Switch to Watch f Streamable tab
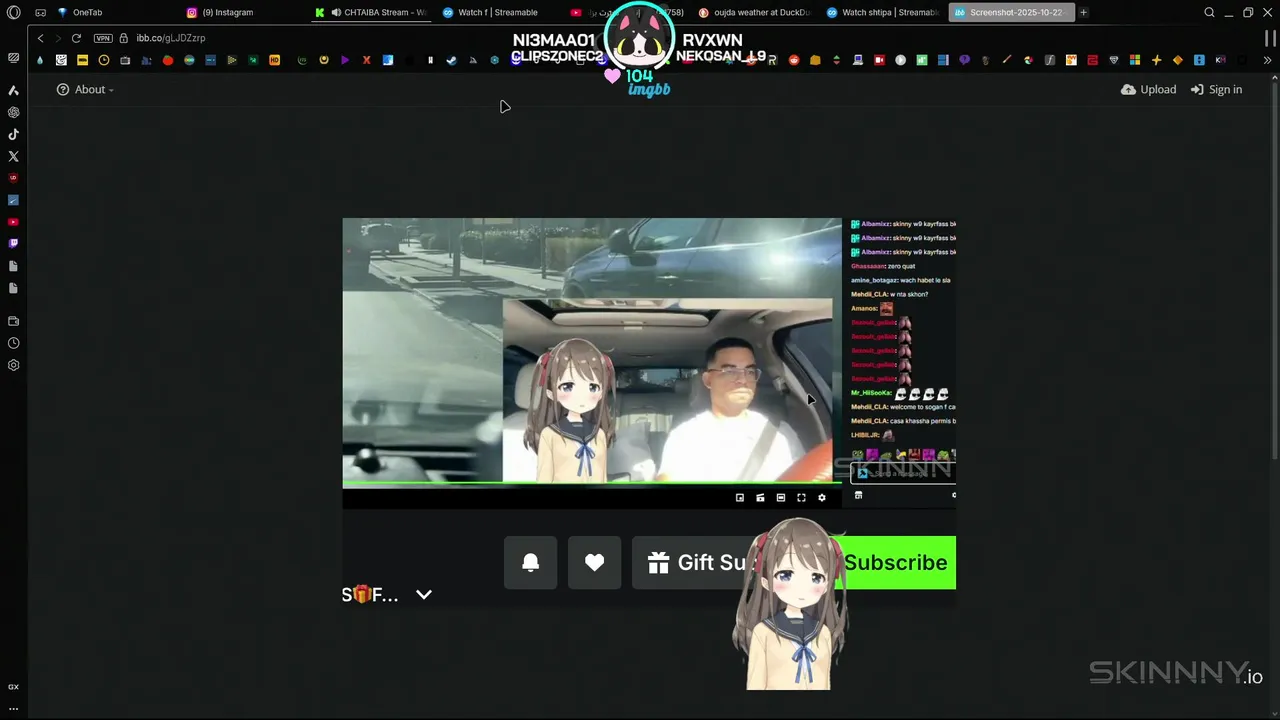Viewport: 1280px width, 720px height. [x=499, y=13]
